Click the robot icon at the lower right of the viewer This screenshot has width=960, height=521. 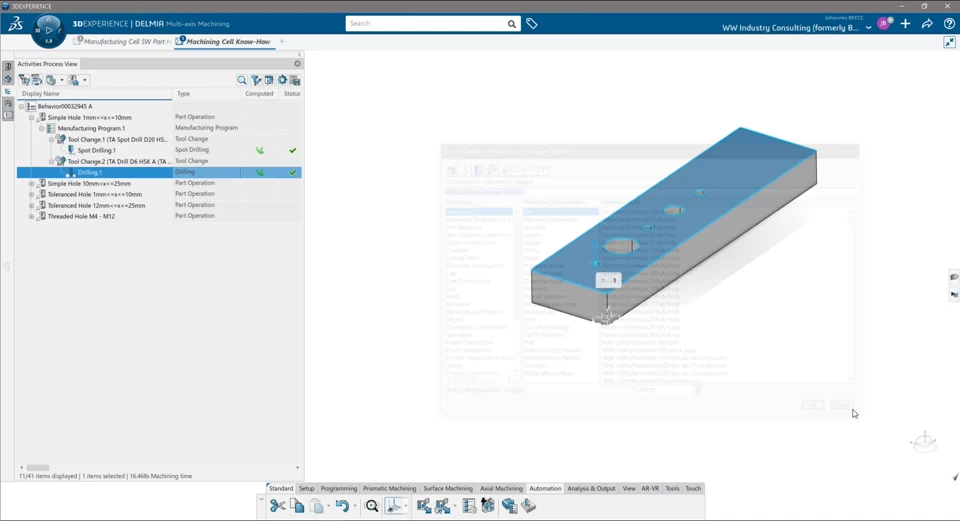coord(924,442)
